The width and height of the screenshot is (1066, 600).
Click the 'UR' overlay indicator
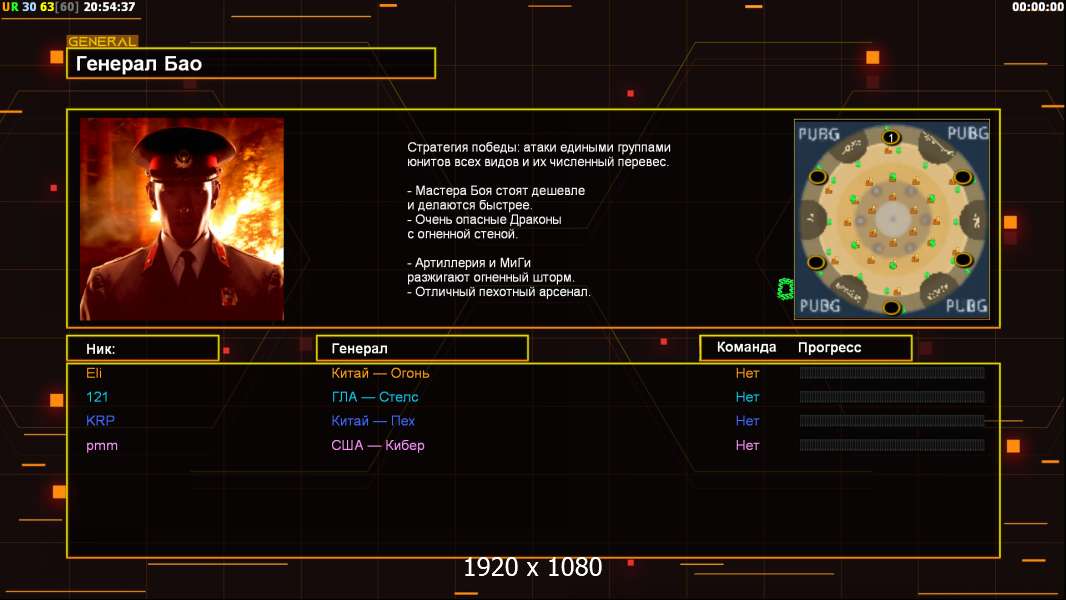click(x=10, y=7)
